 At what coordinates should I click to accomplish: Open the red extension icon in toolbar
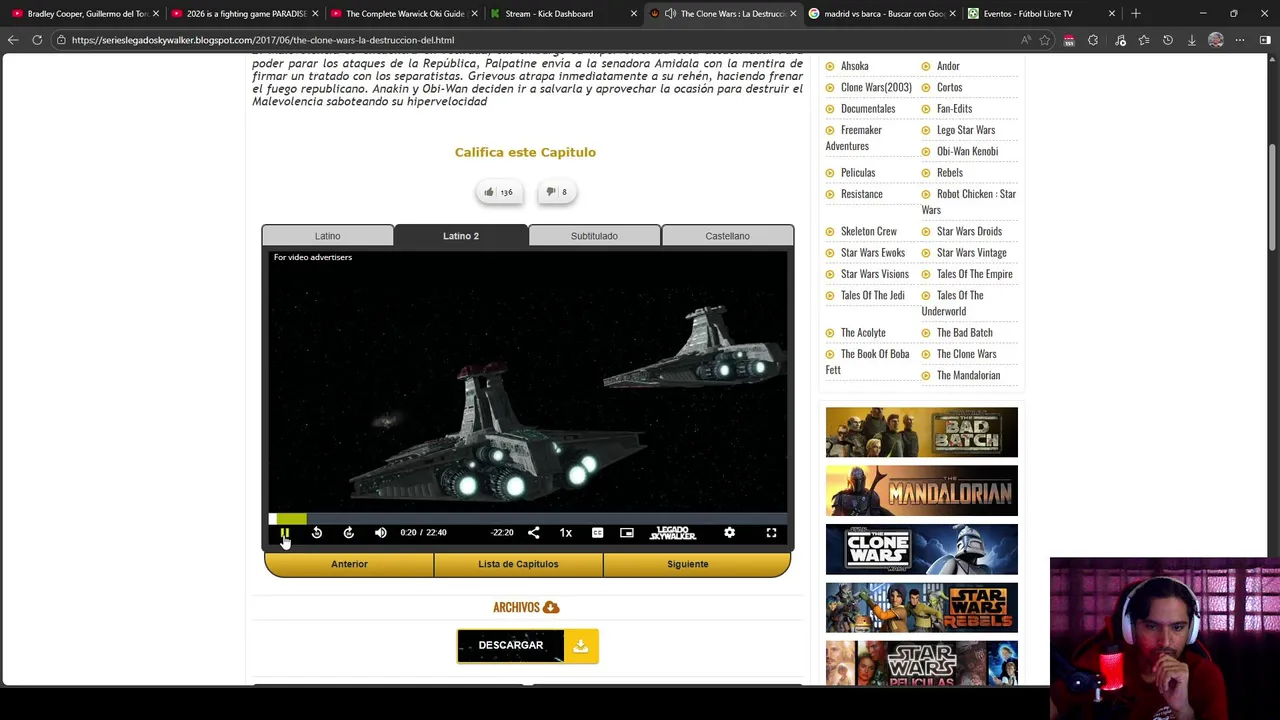click(x=1069, y=40)
